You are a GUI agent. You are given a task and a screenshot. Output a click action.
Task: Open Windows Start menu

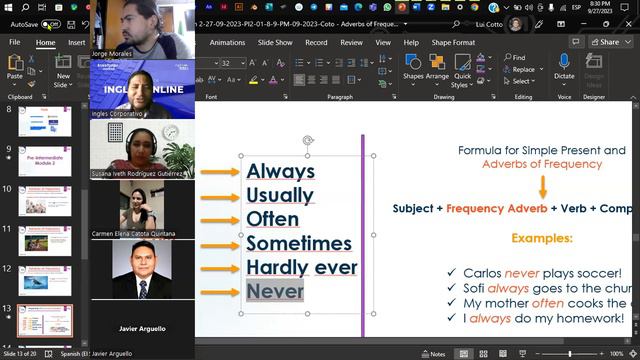pyautogui.click(x=8, y=7)
